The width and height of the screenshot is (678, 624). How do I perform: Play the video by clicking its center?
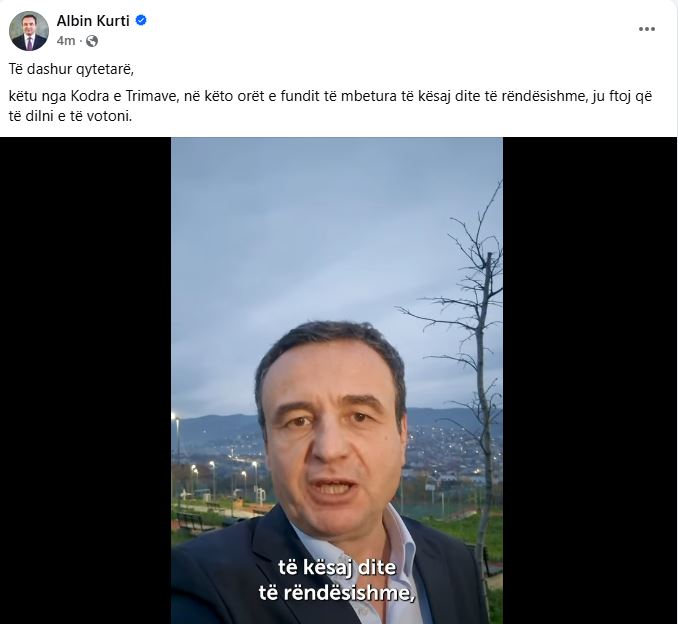[x=337, y=381]
